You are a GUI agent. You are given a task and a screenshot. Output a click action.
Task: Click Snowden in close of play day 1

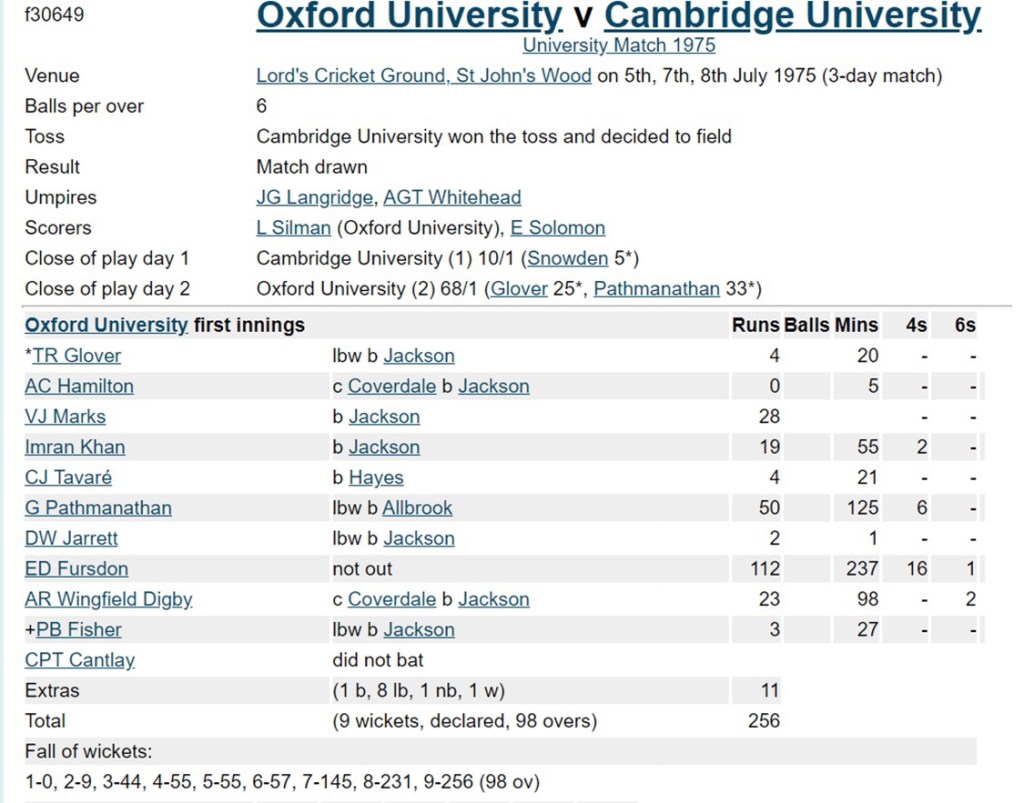tap(568, 259)
